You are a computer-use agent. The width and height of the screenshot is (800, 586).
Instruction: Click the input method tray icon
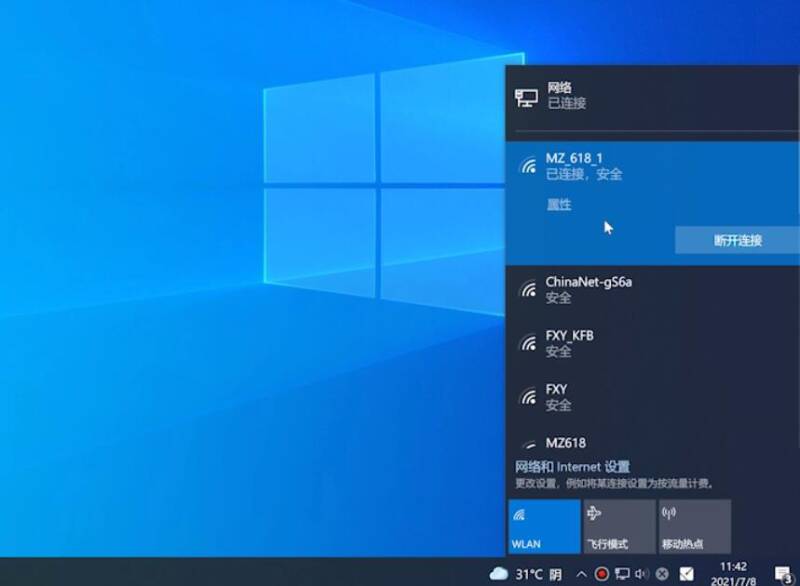(x=687, y=574)
